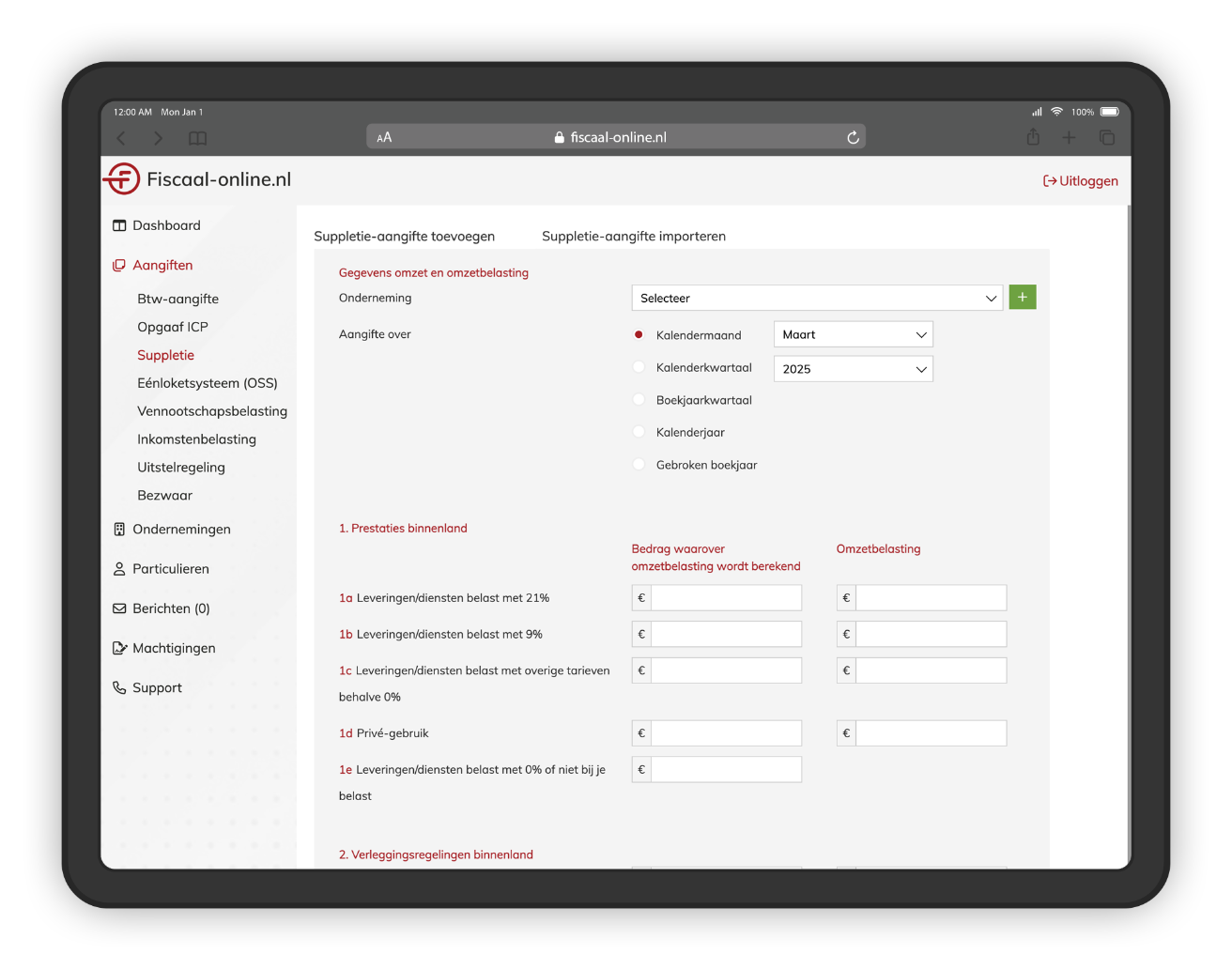The width and height of the screenshot is (1232, 970).
Task: Open Btw-aangifte in the sidebar
Action: point(177,299)
